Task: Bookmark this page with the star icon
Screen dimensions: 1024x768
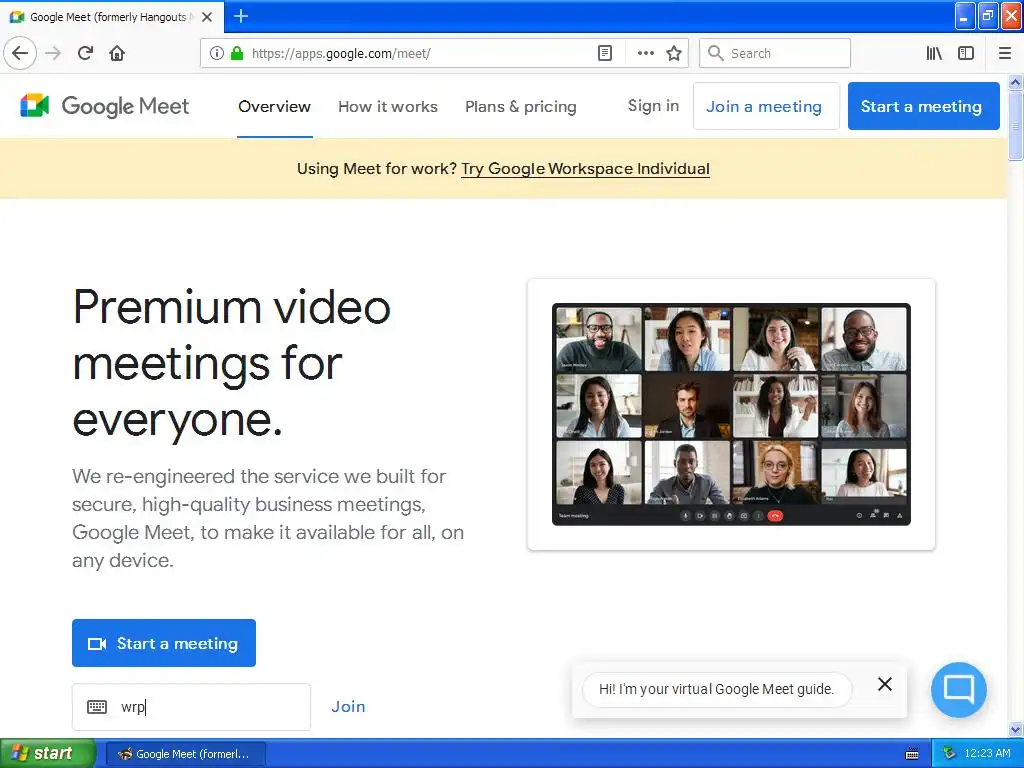Action: (x=674, y=53)
